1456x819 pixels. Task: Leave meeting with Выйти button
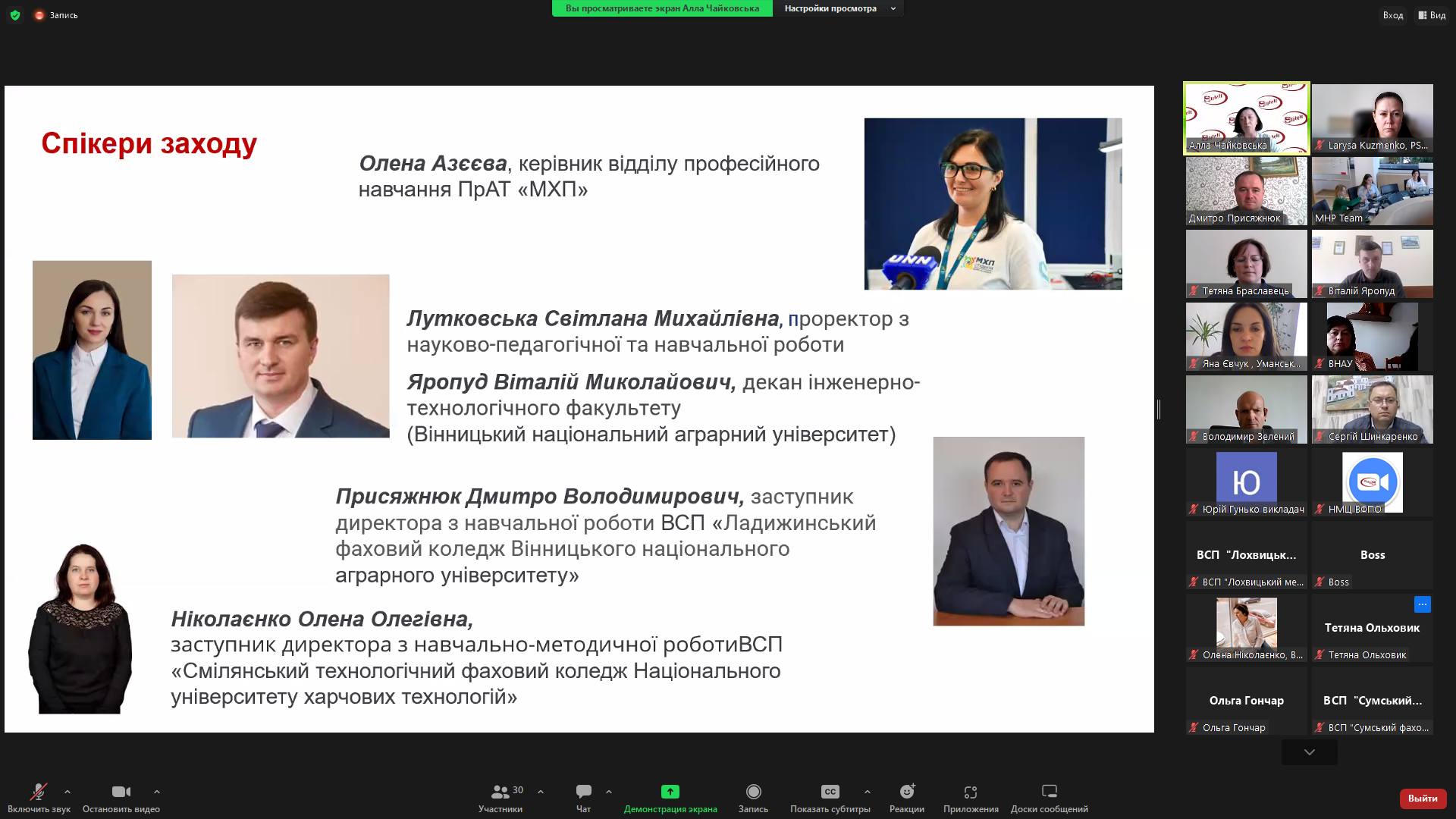coord(1423,799)
